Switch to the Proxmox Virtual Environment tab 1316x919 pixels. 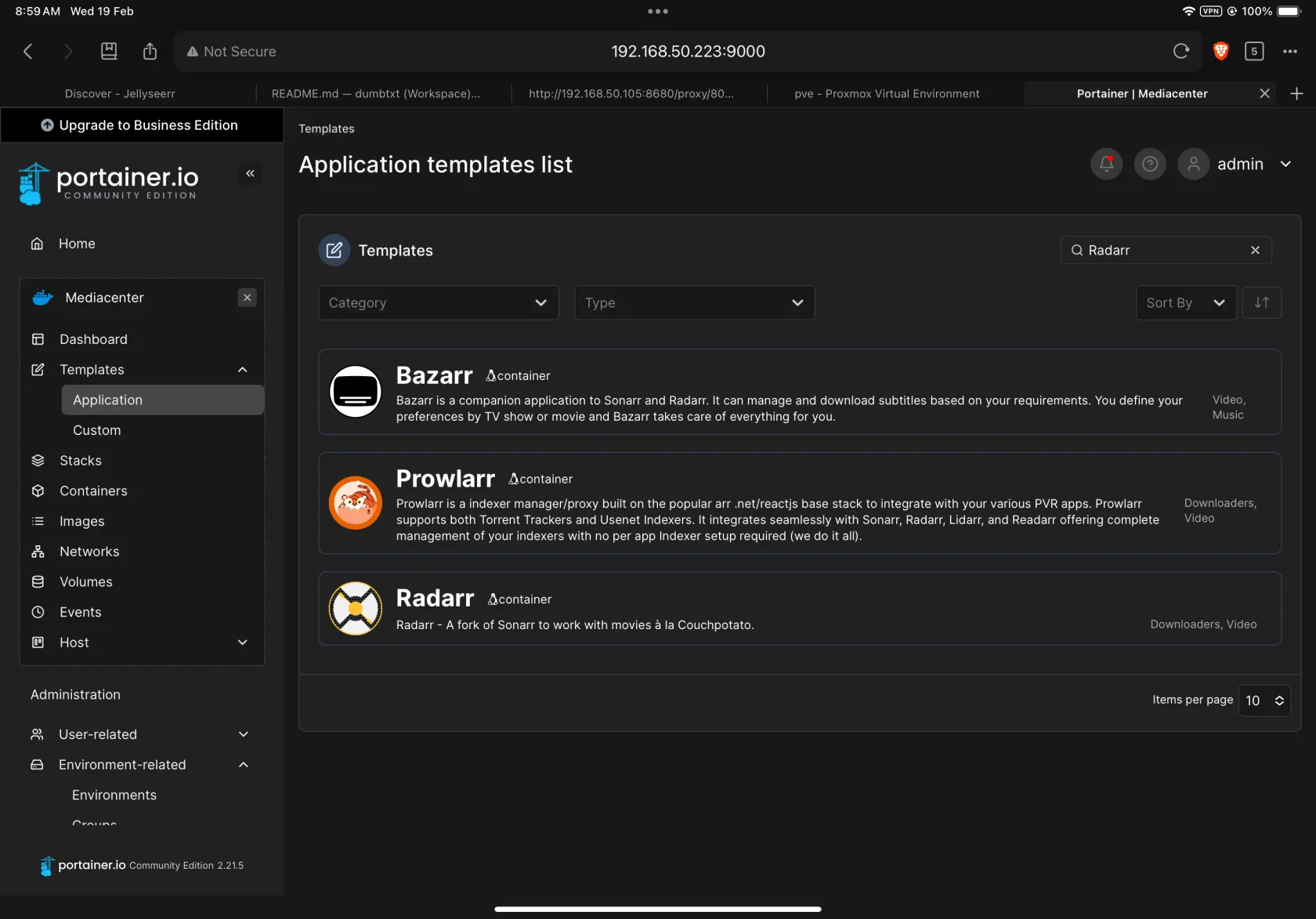coord(886,93)
